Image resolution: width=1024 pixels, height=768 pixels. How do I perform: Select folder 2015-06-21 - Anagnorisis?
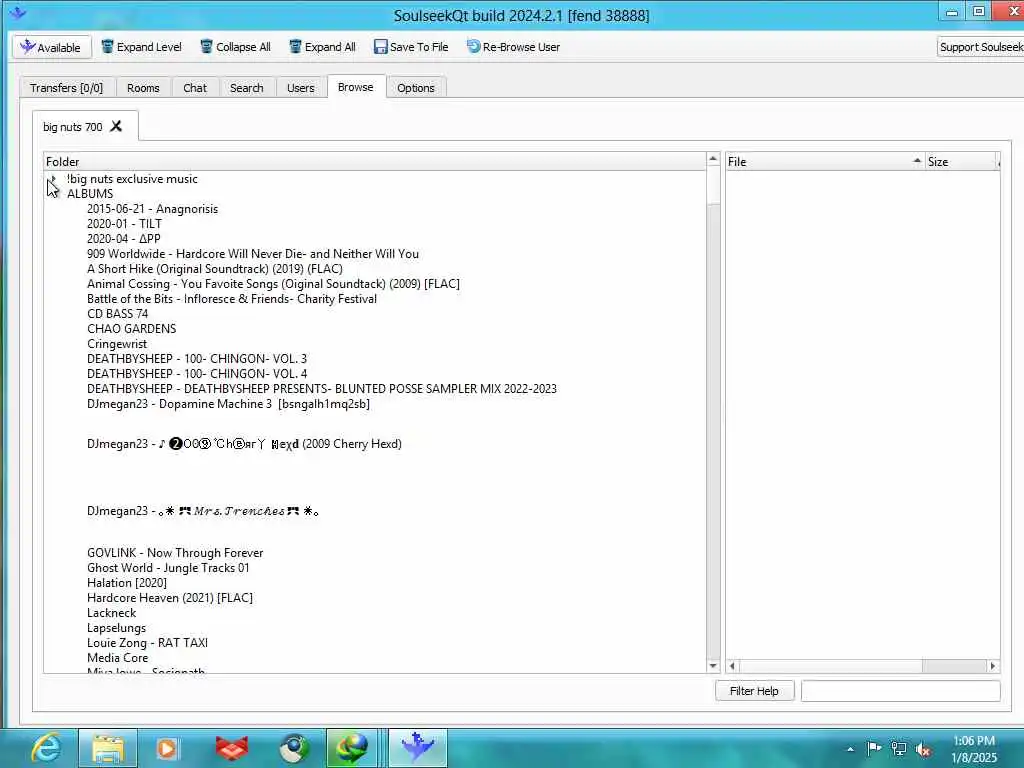point(152,209)
